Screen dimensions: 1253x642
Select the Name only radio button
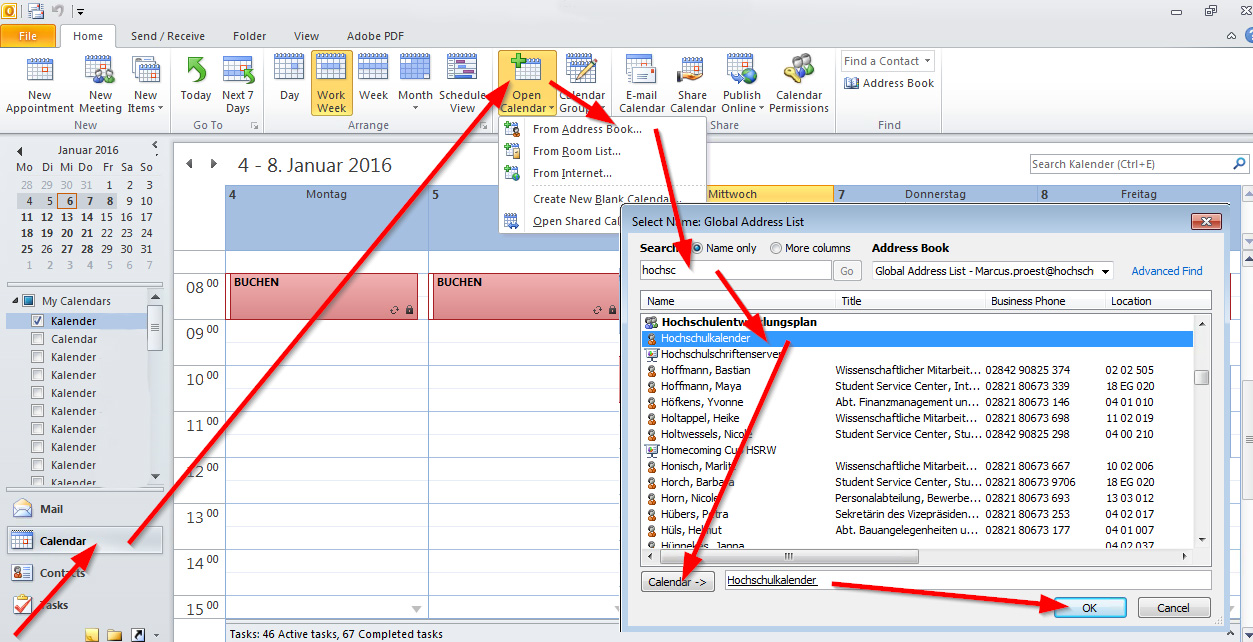(698, 248)
